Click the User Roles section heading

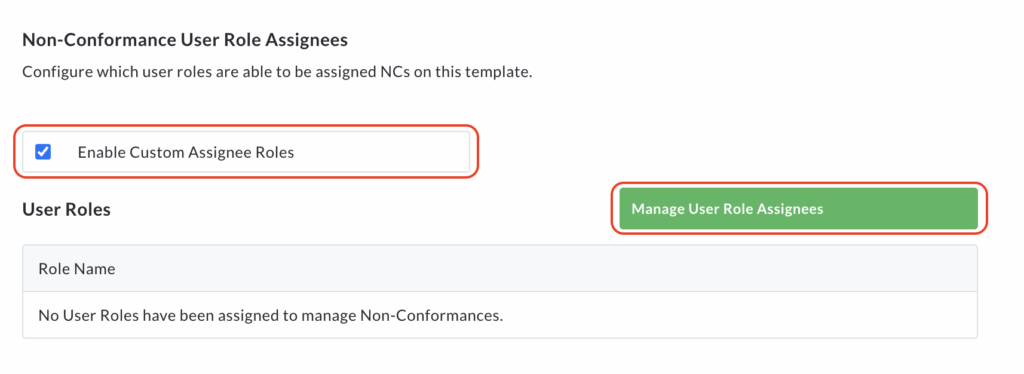tap(67, 210)
